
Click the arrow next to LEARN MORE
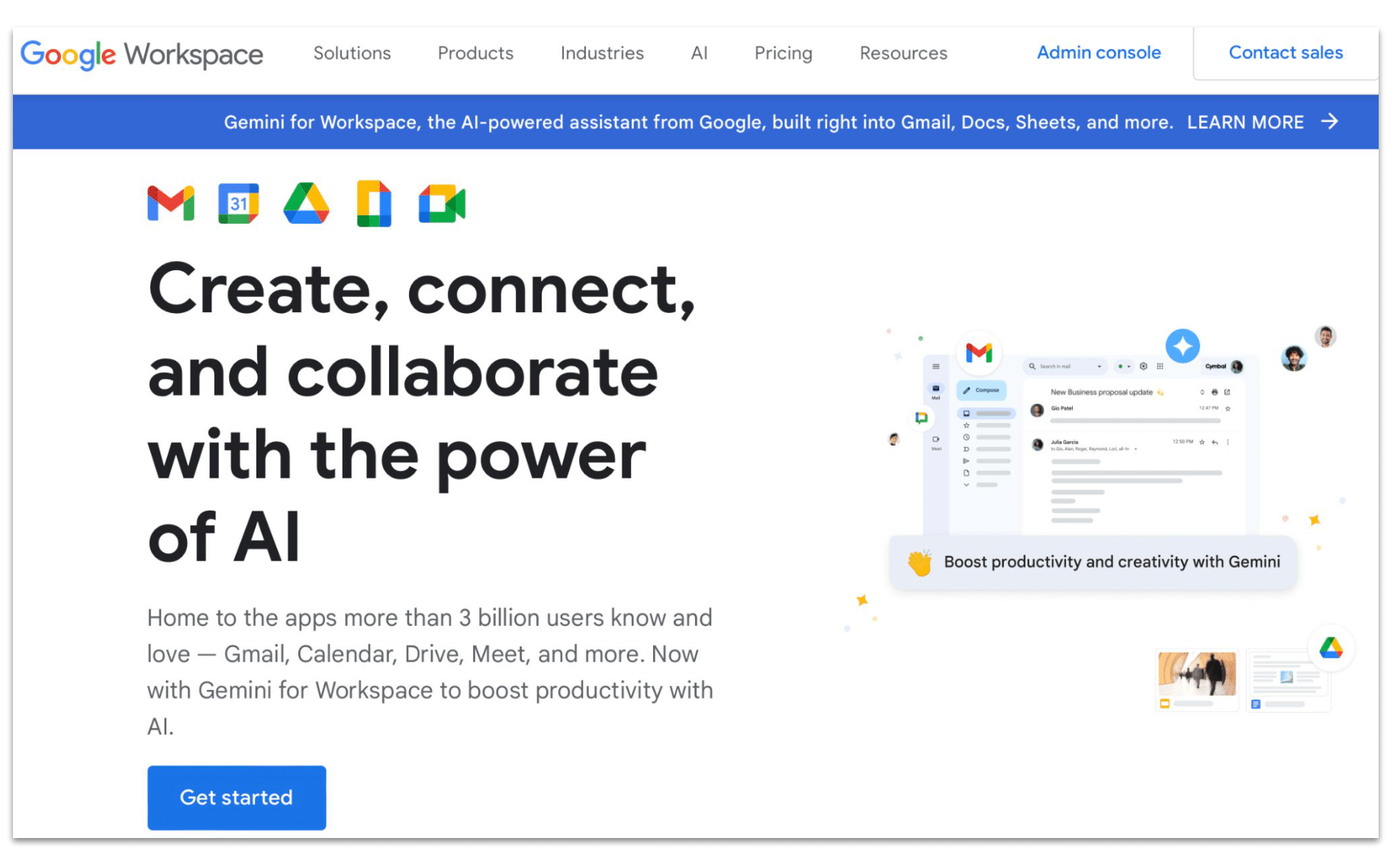1330,121
